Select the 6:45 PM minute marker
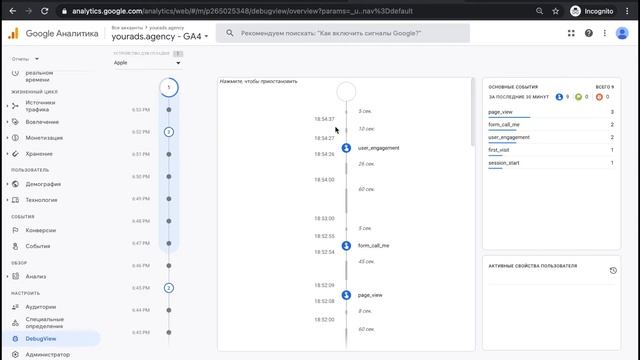Viewport: 640px width, 360px height. click(x=169, y=288)
